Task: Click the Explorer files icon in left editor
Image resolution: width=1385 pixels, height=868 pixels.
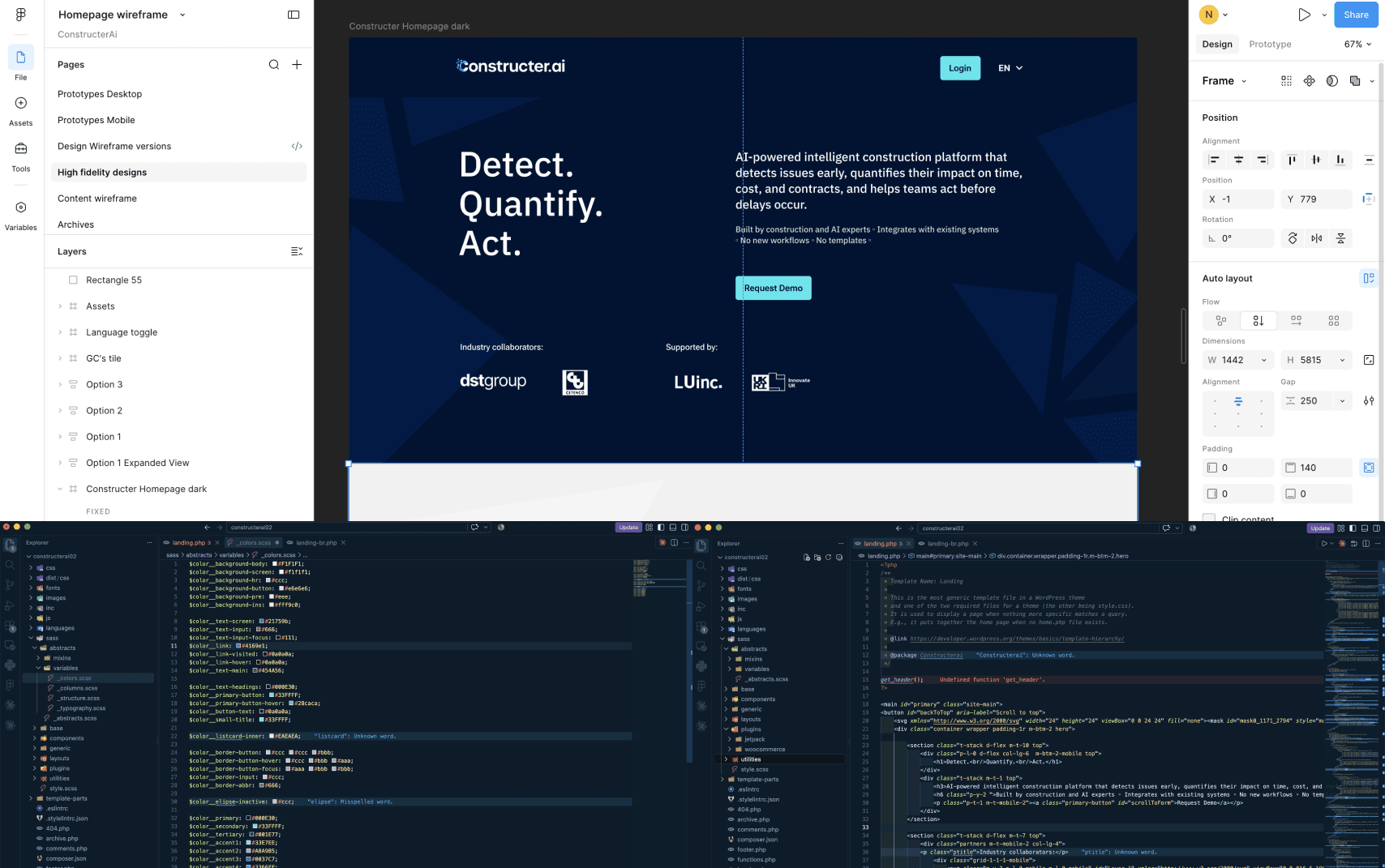Action: (x=10, y=545)
